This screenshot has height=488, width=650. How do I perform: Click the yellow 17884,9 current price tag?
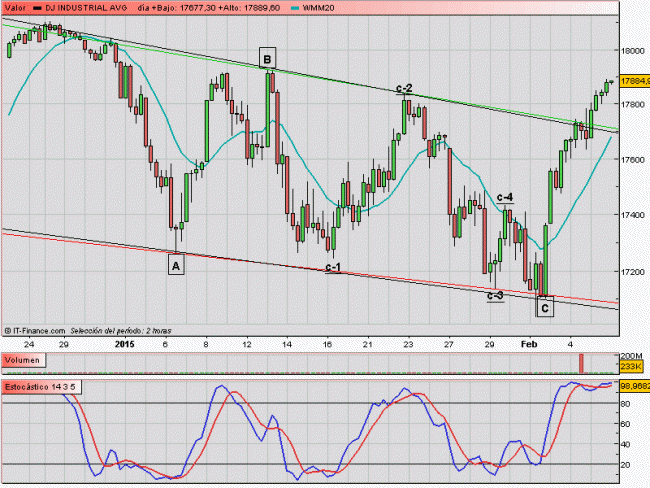[635, 81]
